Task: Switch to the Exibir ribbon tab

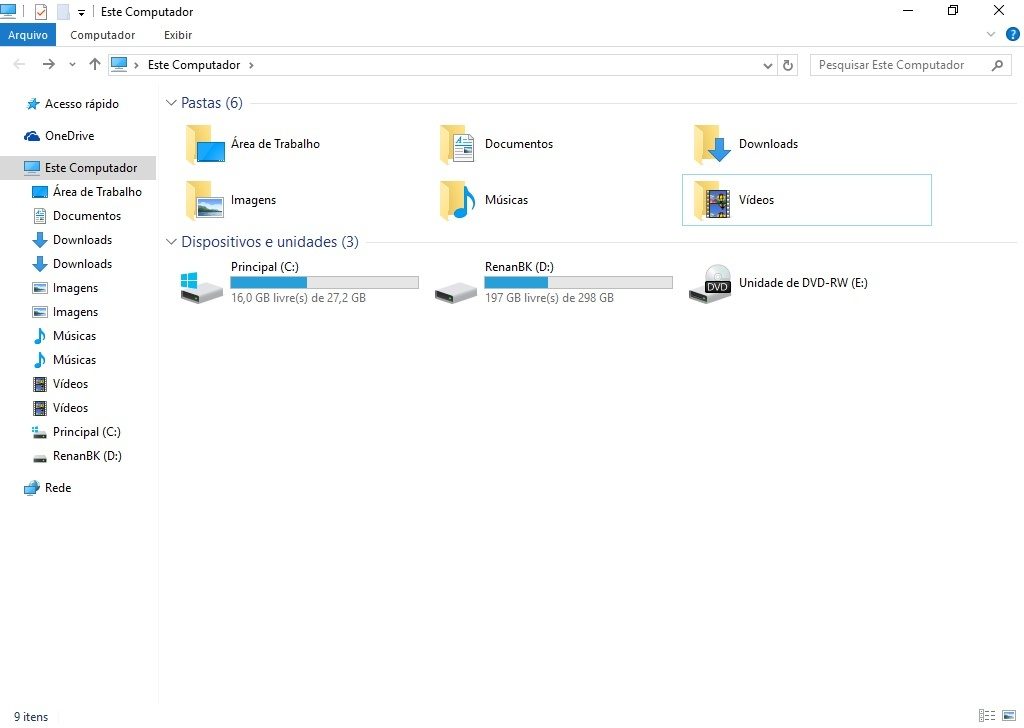Action: tap(178, 35)
